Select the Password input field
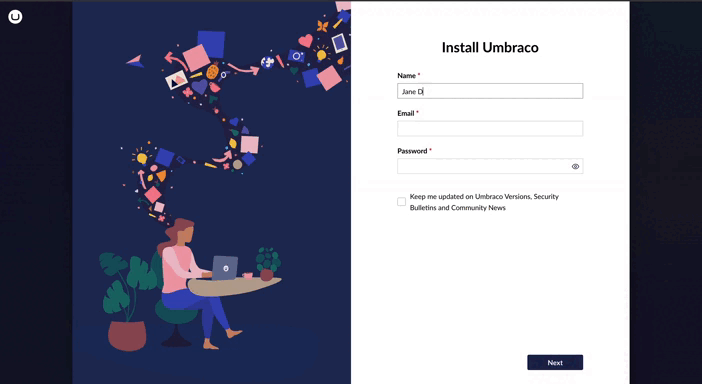This screenshot has width=702, height=384. tap(490, 166)
